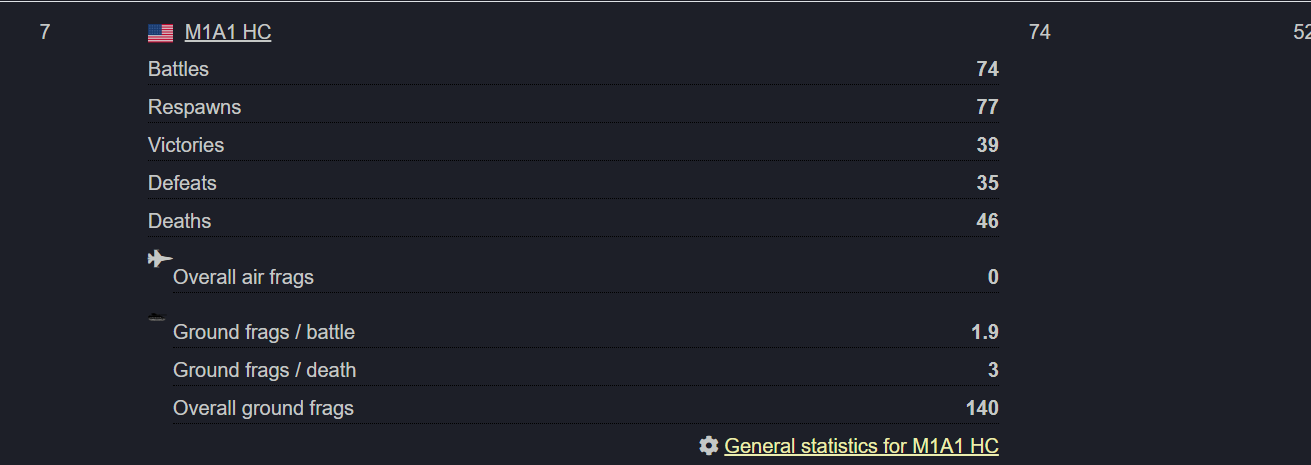The image size is (1311, 465).
Task: Click the row number 7 cell
Action: (x=44, y=32)
